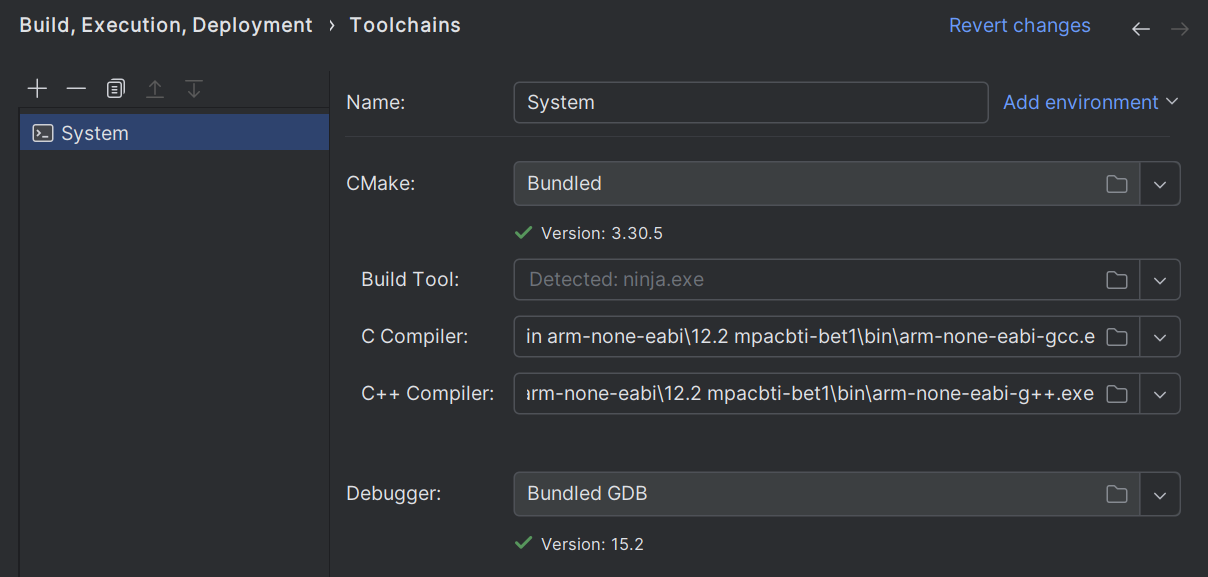Browse for Build Tool with the folder icon

pos(1117,280)
